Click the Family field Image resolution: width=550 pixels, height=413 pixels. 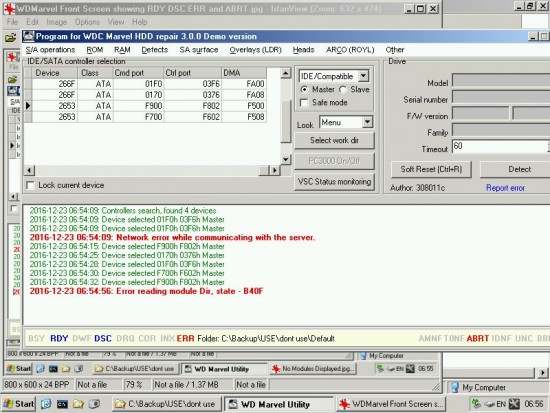pyautogui.click(x=502, y=130)
